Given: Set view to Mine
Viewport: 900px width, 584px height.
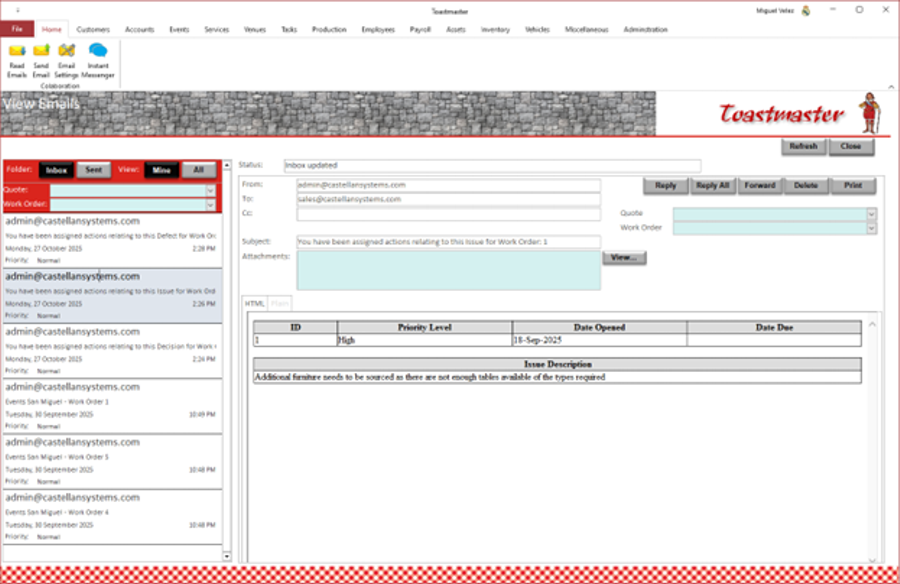Looking at the screenshot, I should [x=161, y=170].
